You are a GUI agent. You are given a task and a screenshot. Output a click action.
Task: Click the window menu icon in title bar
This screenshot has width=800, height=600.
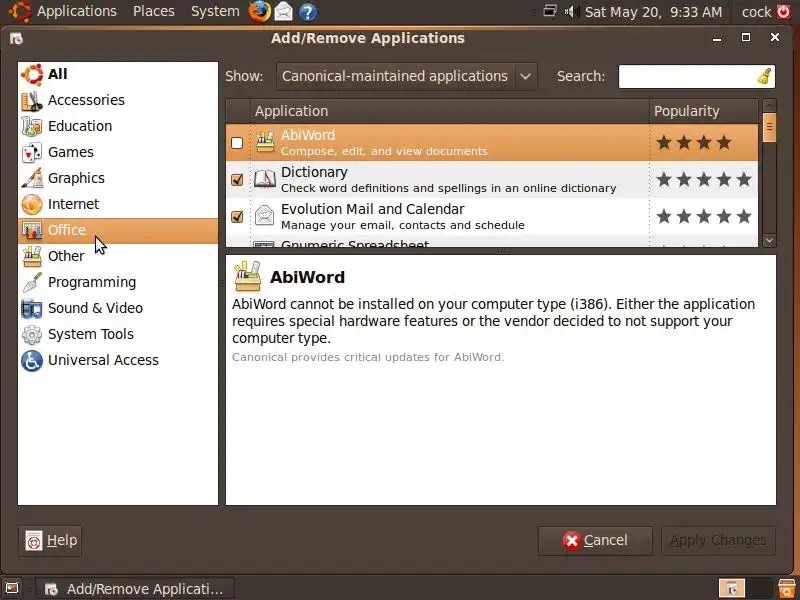point(16,38)
